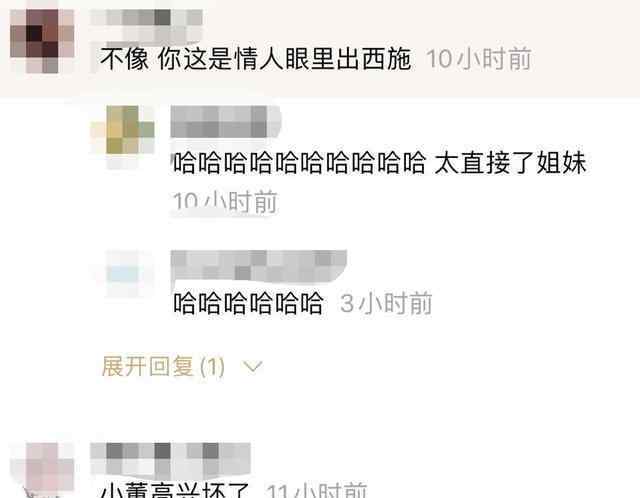Tap blurred username above 太直接了姐妹 reply
The height and width of the screenshot is (498, 640).
point(226,121)
